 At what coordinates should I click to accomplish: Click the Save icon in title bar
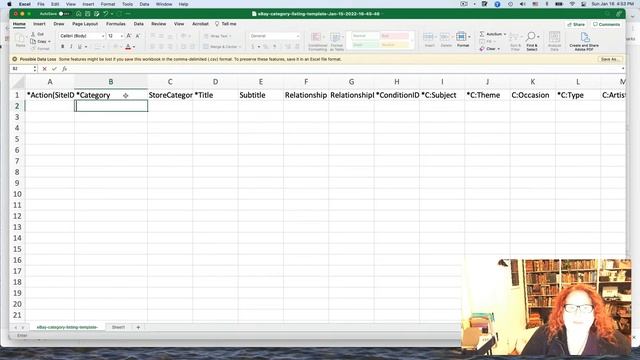click(87, 14)
